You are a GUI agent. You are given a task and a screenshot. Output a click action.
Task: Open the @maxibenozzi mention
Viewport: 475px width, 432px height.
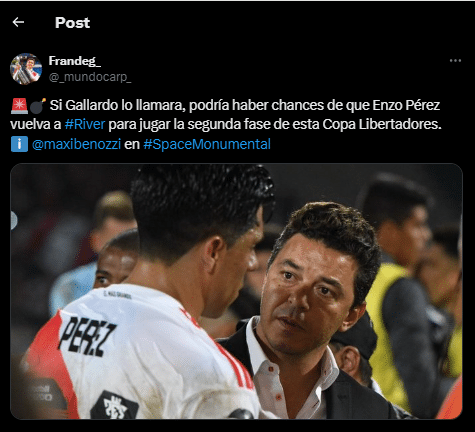[x=76, y=144]
